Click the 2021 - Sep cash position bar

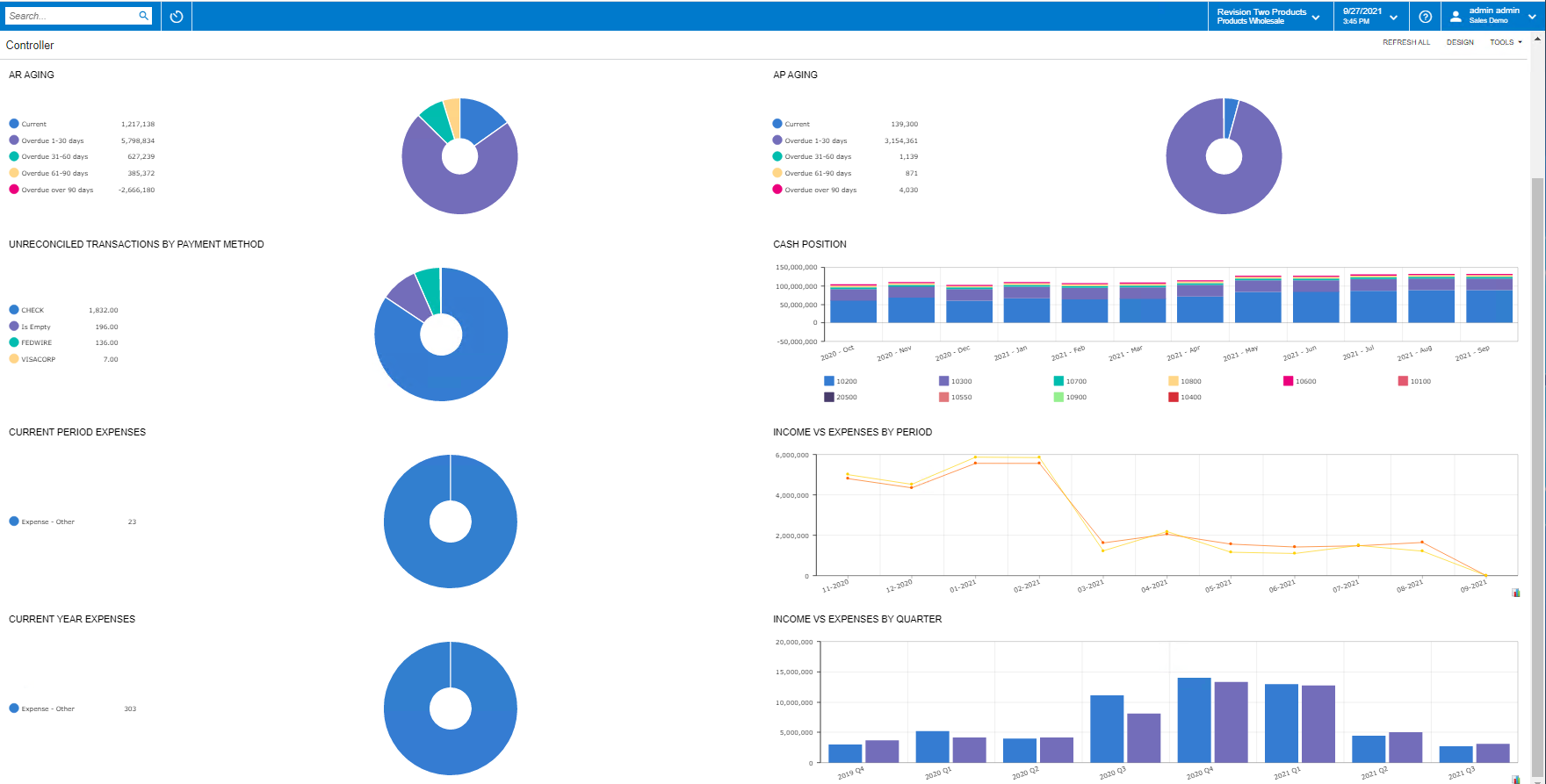(1489, 298)
